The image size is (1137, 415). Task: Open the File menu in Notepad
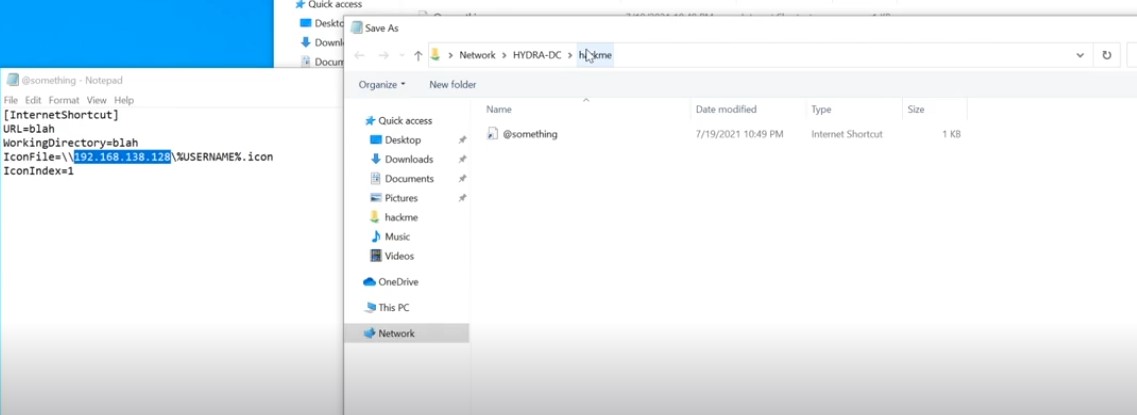[x=10, y=100]
